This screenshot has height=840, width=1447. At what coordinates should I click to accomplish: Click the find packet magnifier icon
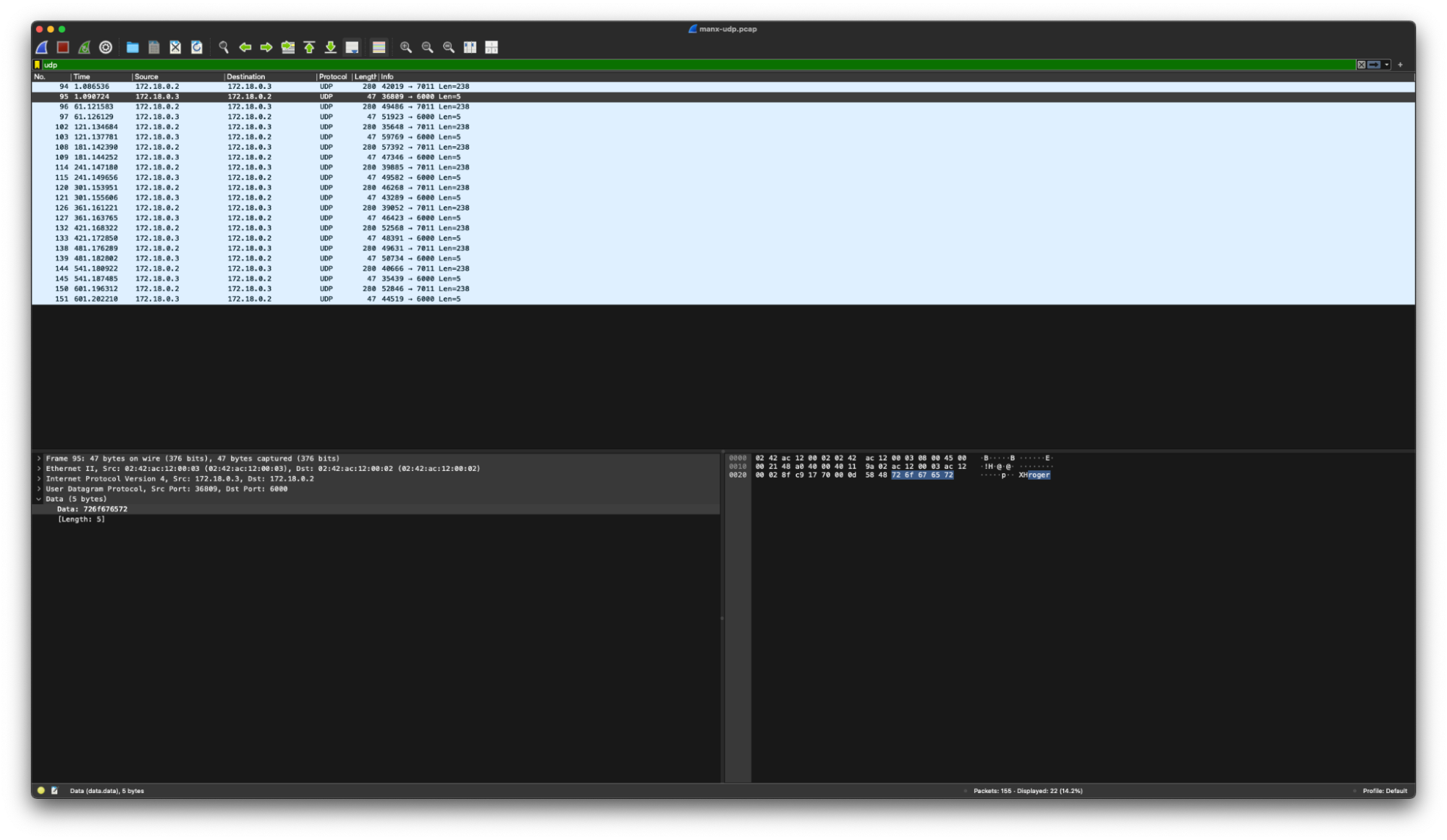point(224,47)
